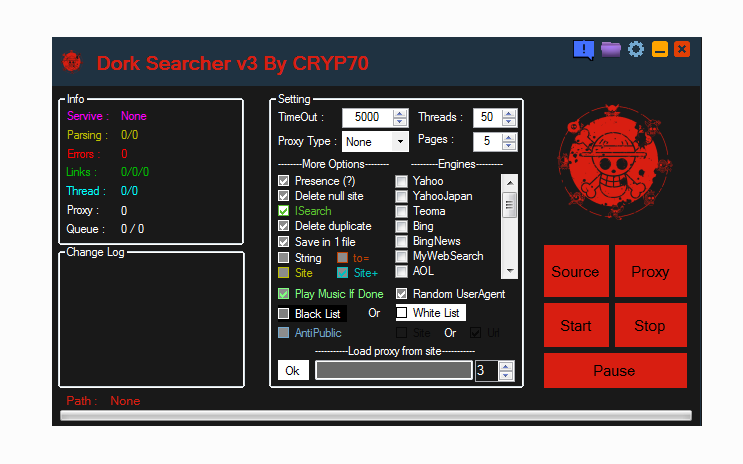Screen dimensions: 743x464
Task: Enable the BingNews engine
Action: point(401,241)
